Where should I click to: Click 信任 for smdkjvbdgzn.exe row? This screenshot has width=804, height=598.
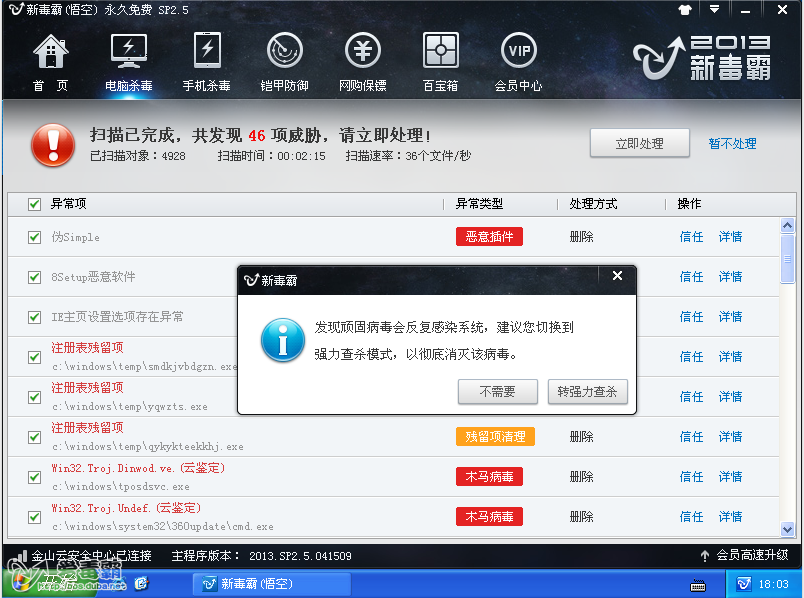[x=691, y=357]
